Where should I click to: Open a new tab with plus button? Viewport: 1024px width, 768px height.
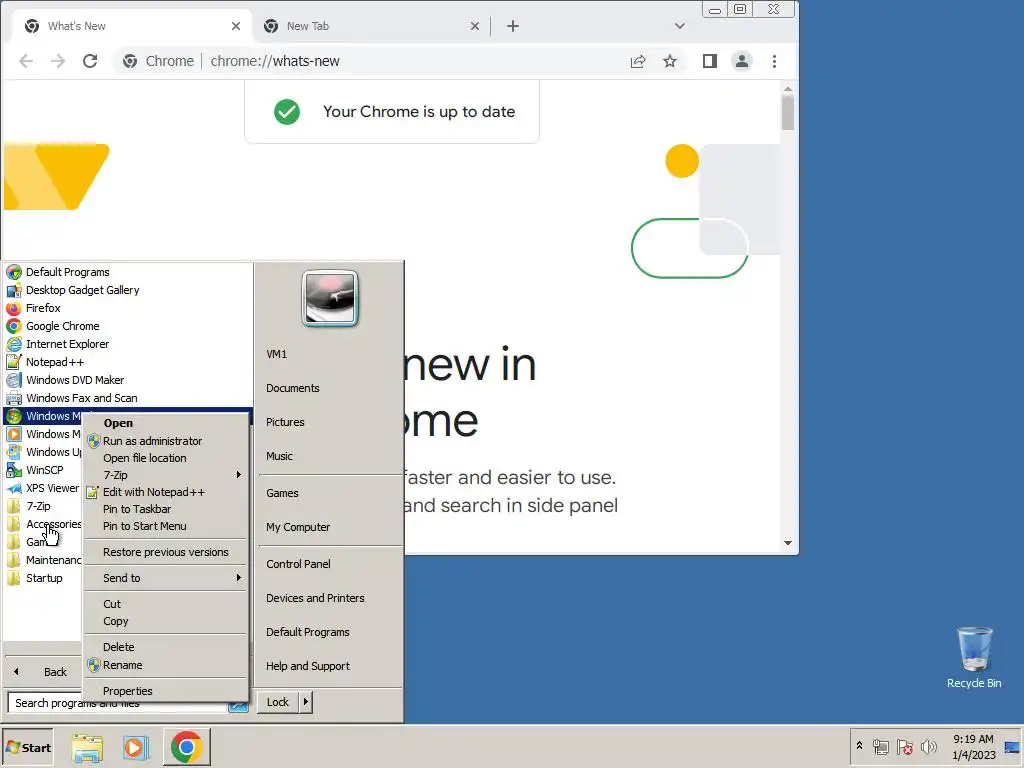coord(513,26)
